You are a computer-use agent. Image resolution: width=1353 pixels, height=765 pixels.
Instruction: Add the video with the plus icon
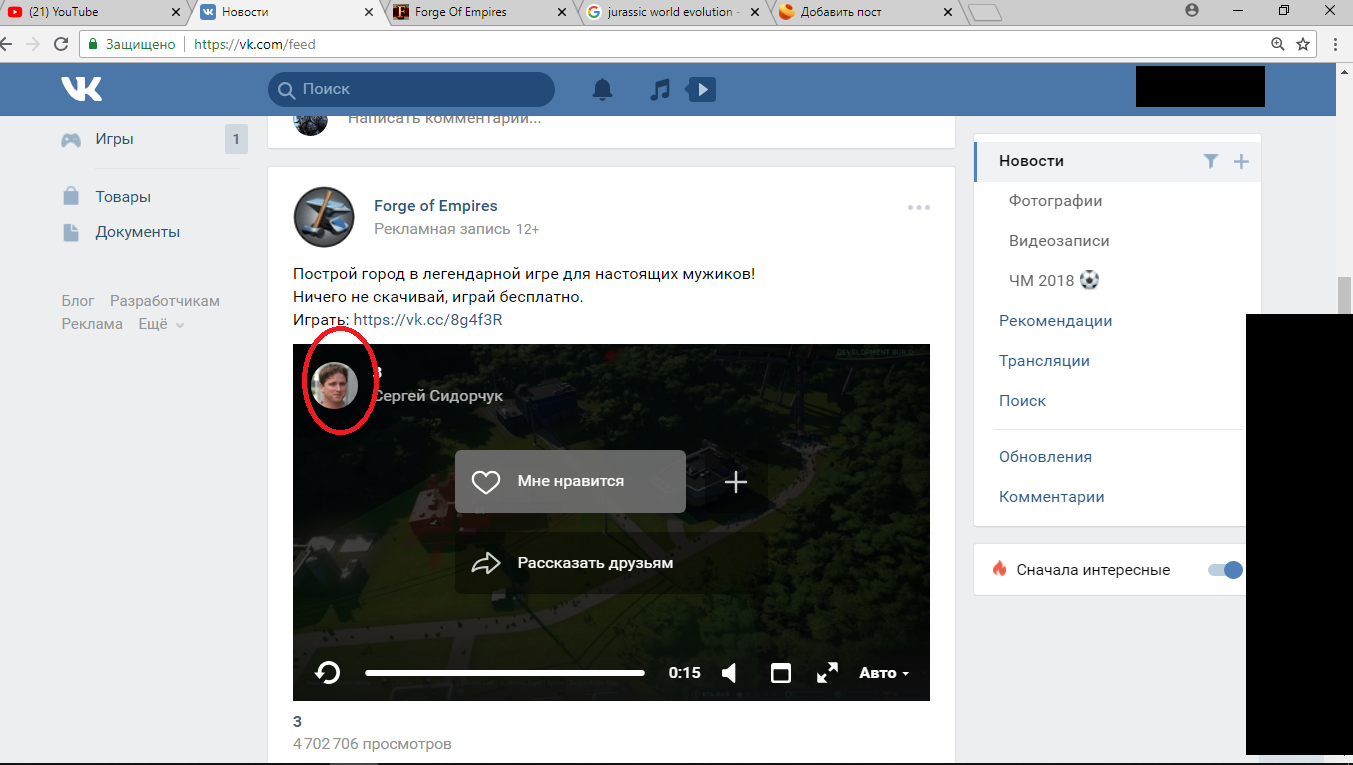tap(736, 482)
